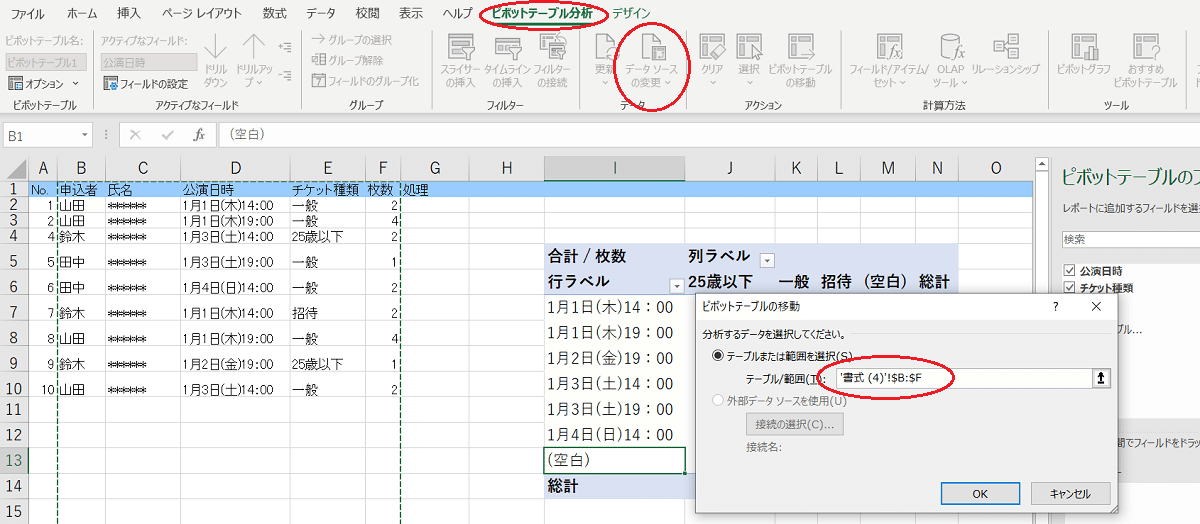The height and width of the screenshot is (524, 1200).
Task: Click 接続の選択(C)... button
Action: tap(795, 423)
